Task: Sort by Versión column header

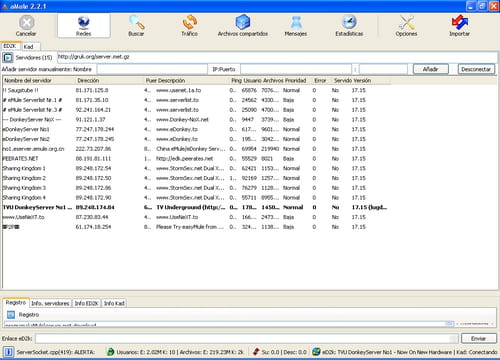Action: 370,80
